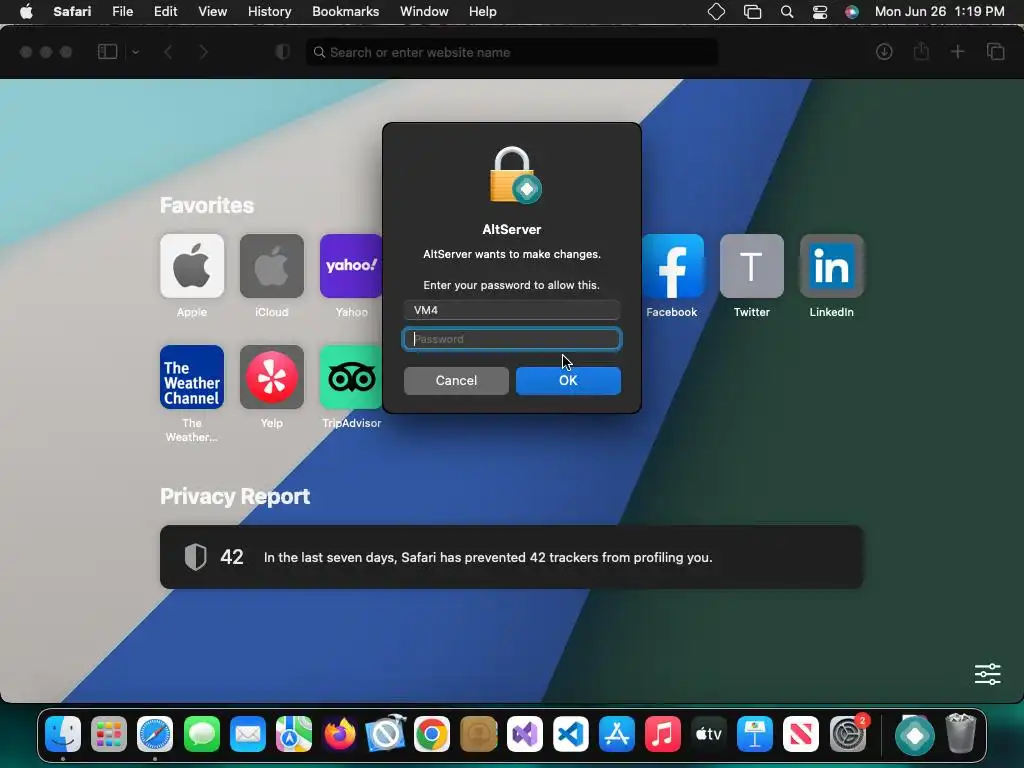Screen dimensions: 1024x768
Task: Open the Apple menu
Action: click(26, 12)
